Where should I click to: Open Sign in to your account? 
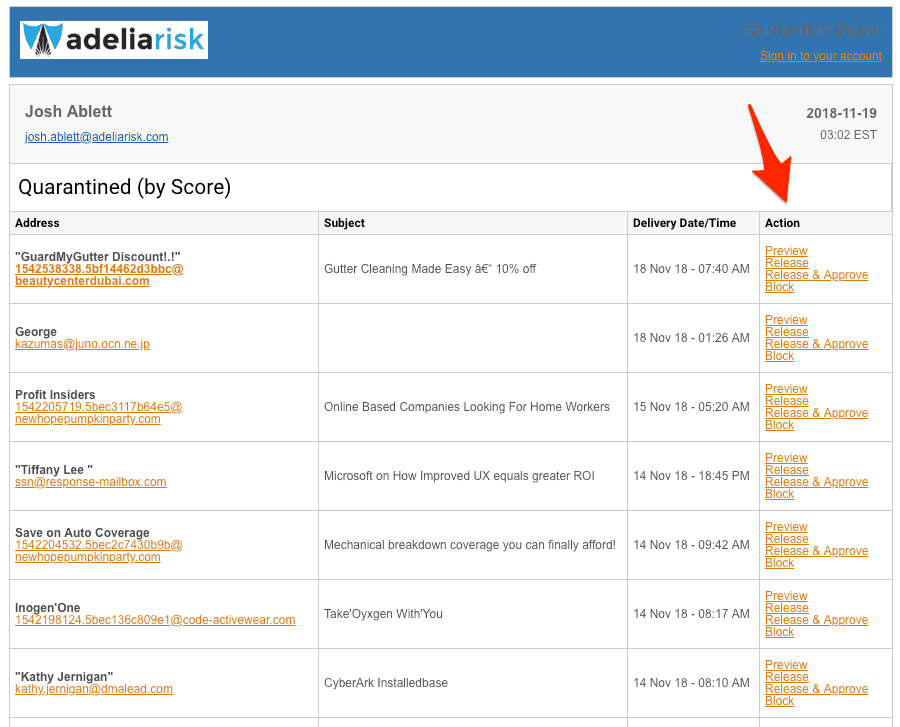820,55
